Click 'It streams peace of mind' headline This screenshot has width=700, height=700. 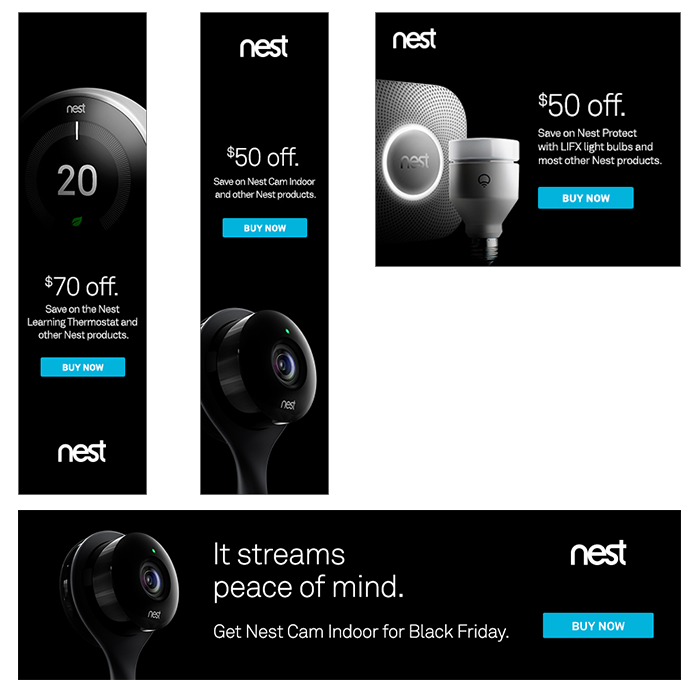[308, 571]
